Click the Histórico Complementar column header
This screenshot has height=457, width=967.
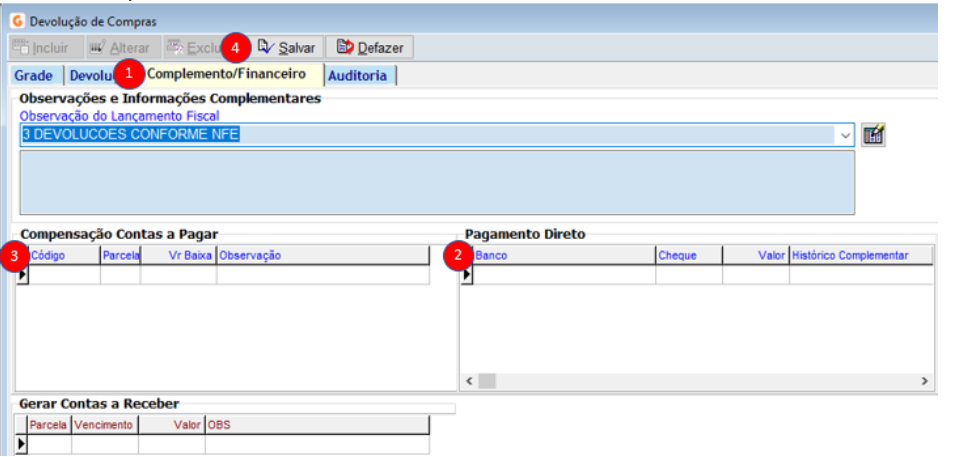pos(861,255)
